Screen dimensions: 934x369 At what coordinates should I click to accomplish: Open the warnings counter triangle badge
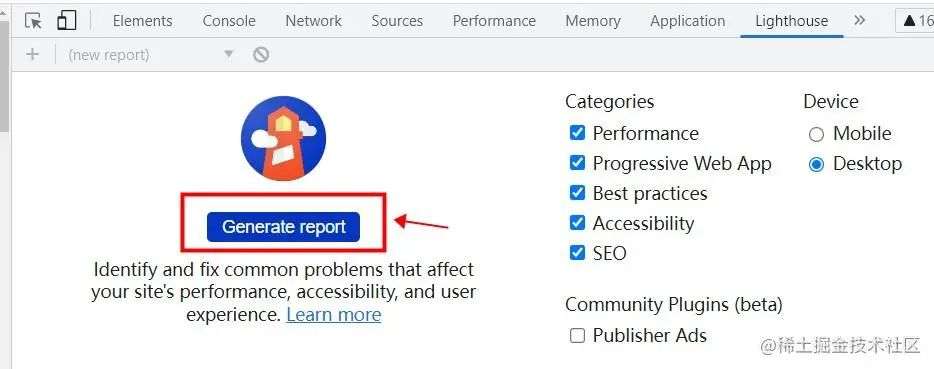pos(915,21)
